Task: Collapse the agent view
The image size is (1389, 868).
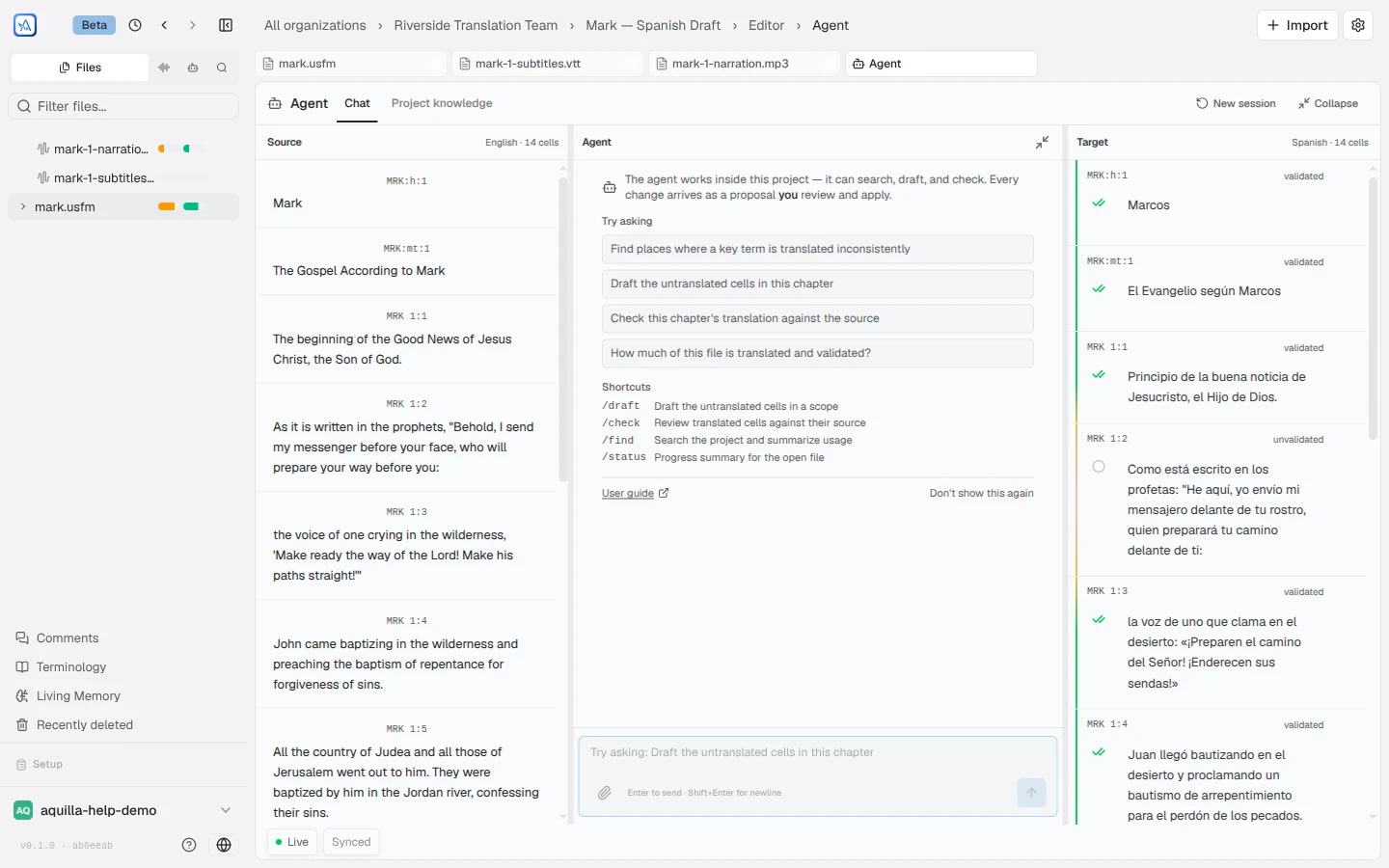Action: pyautogui.click(x=1328, y=103)
